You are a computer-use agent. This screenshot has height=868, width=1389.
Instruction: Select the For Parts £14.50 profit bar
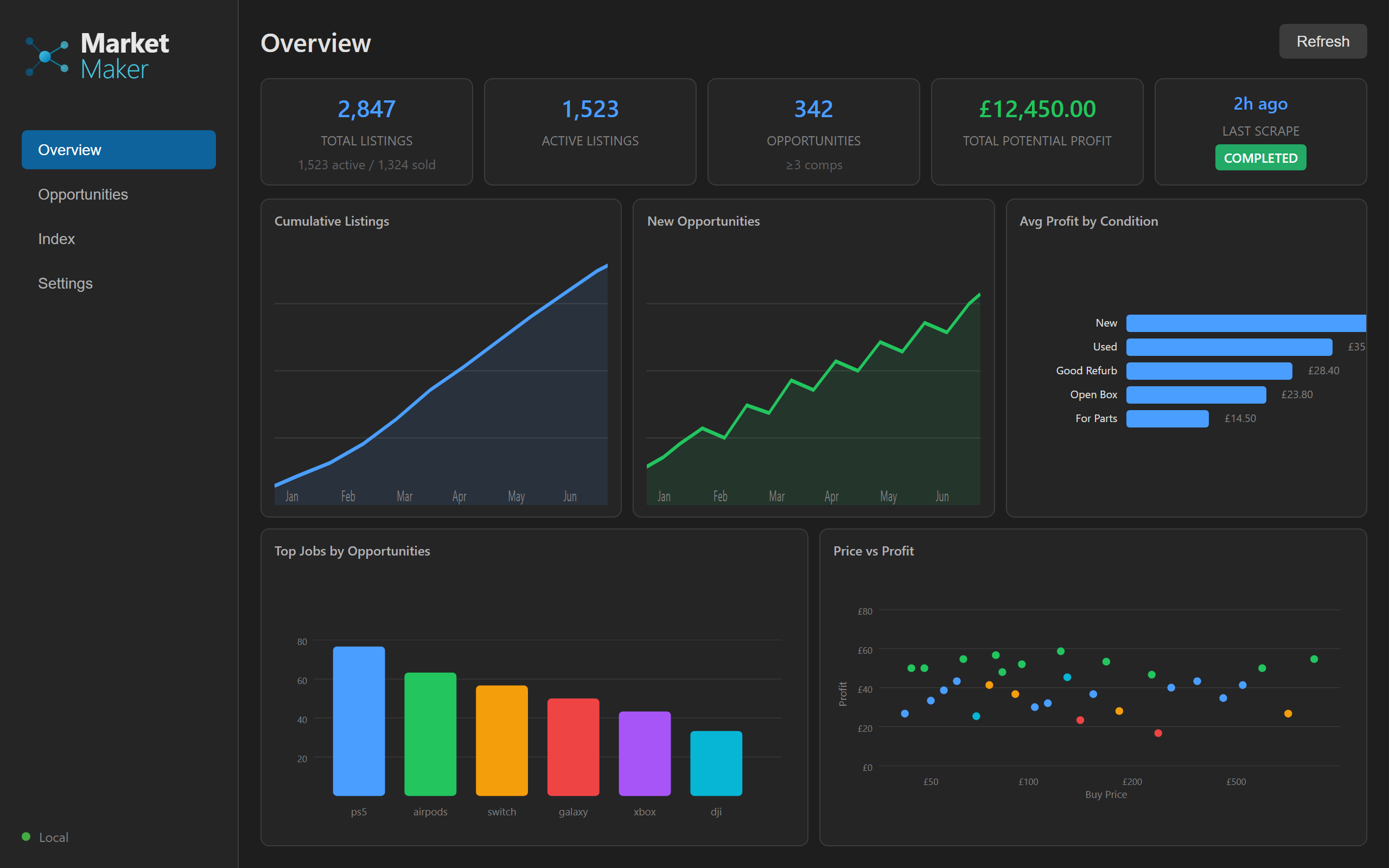1168,419
